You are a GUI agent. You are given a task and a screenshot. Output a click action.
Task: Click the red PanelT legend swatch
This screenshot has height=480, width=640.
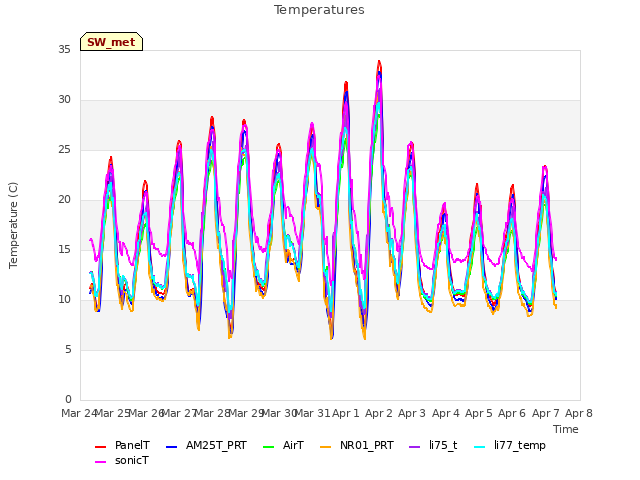tap(100, 447)
